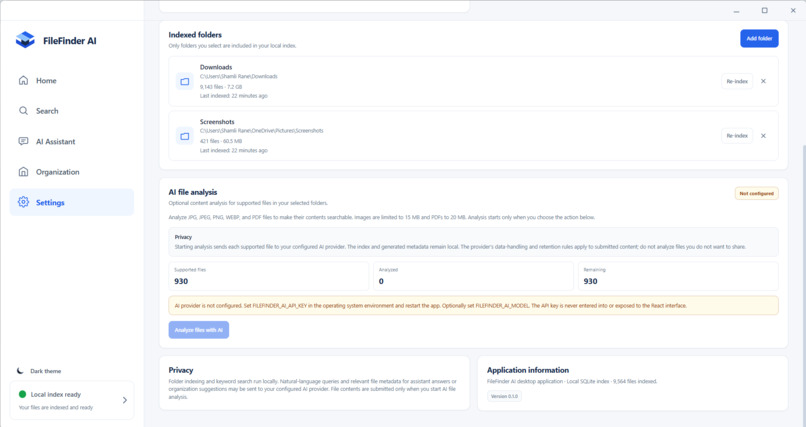Remove the Screenshots folder with X
This screenshot has width=806, height=427.
coord(763,136)
